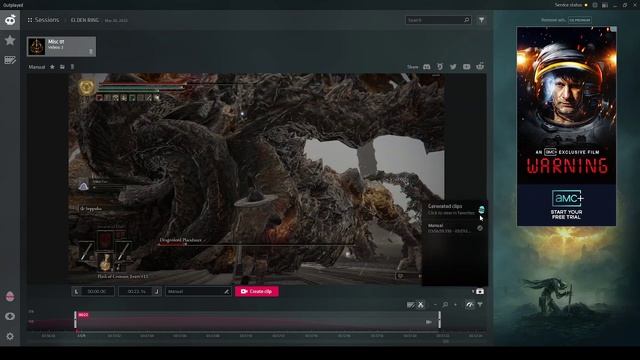Click the clip start bracket marker button

76,291
